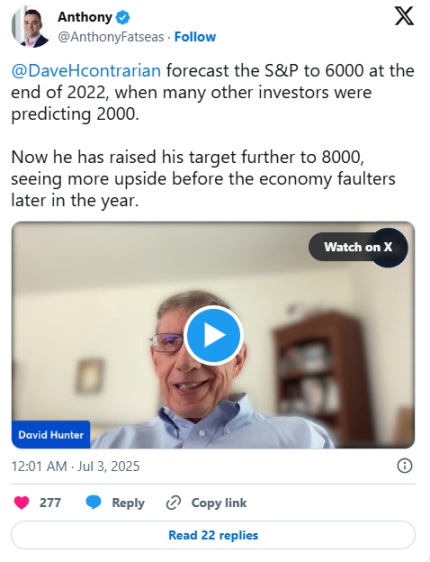Play the embedded David Hunter video
430x562 pixels.
click(x=214, y=335)
